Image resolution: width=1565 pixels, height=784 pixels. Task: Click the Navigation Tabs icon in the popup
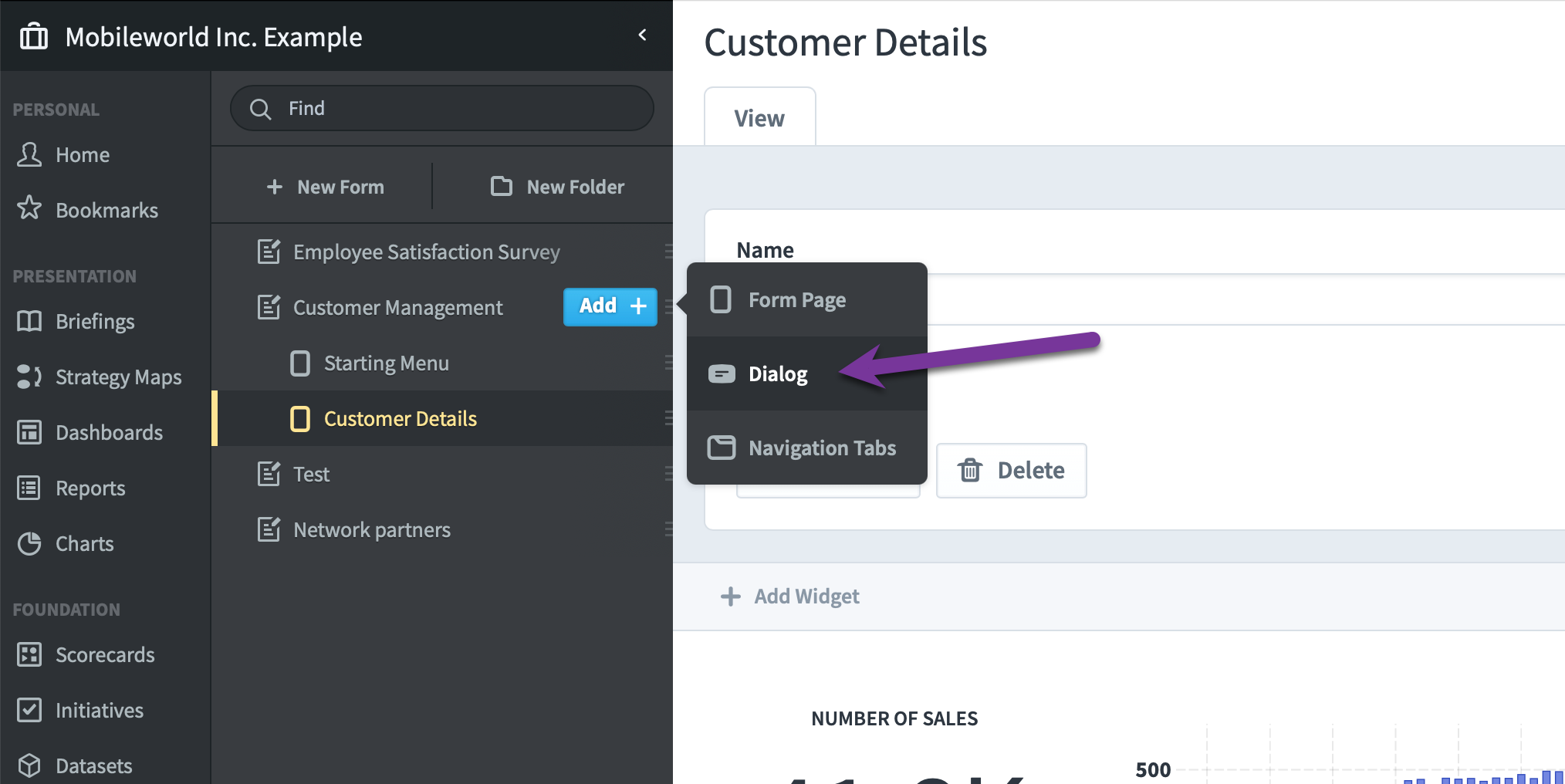722,448
